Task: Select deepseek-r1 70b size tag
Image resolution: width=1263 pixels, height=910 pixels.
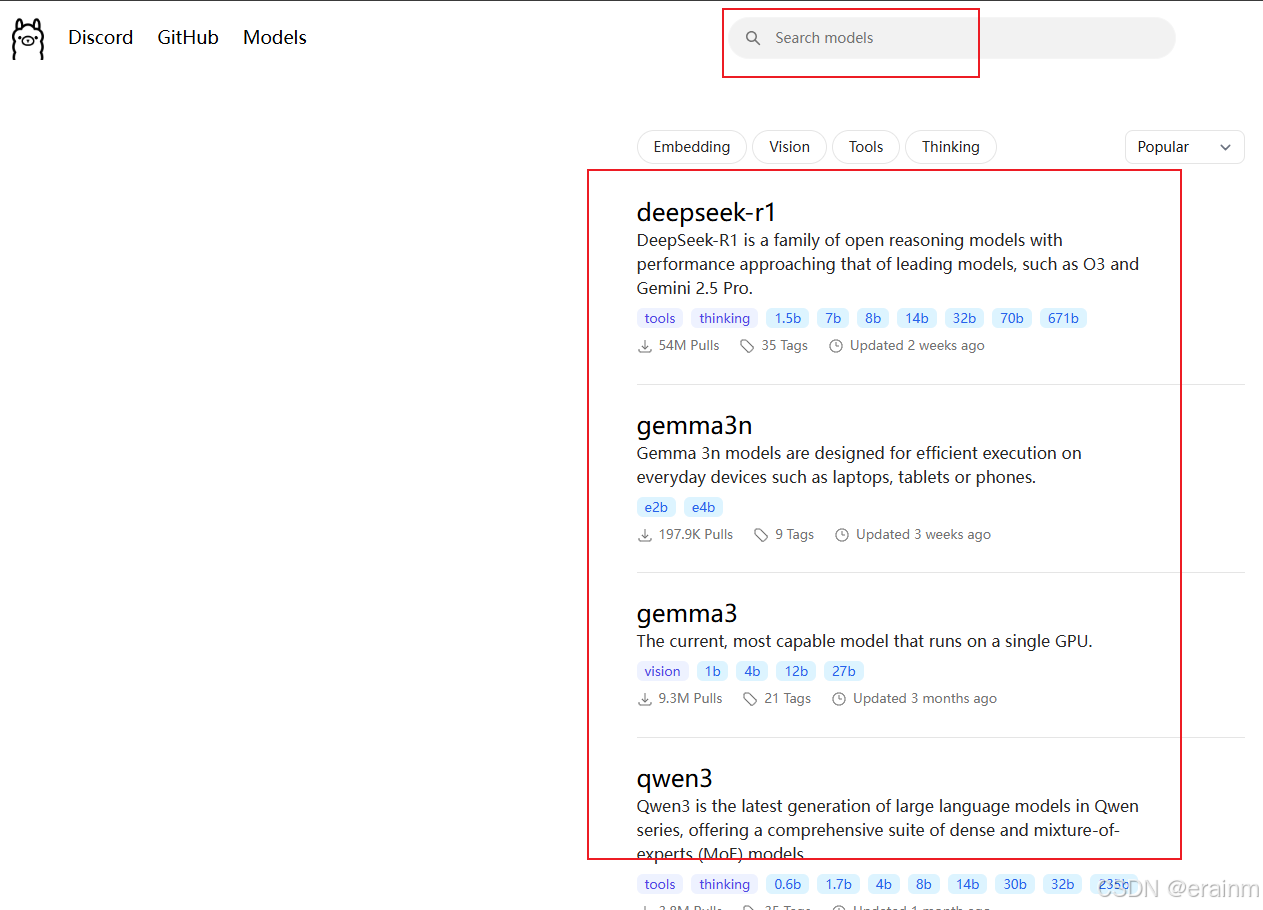Action: tap(1012, 318)
